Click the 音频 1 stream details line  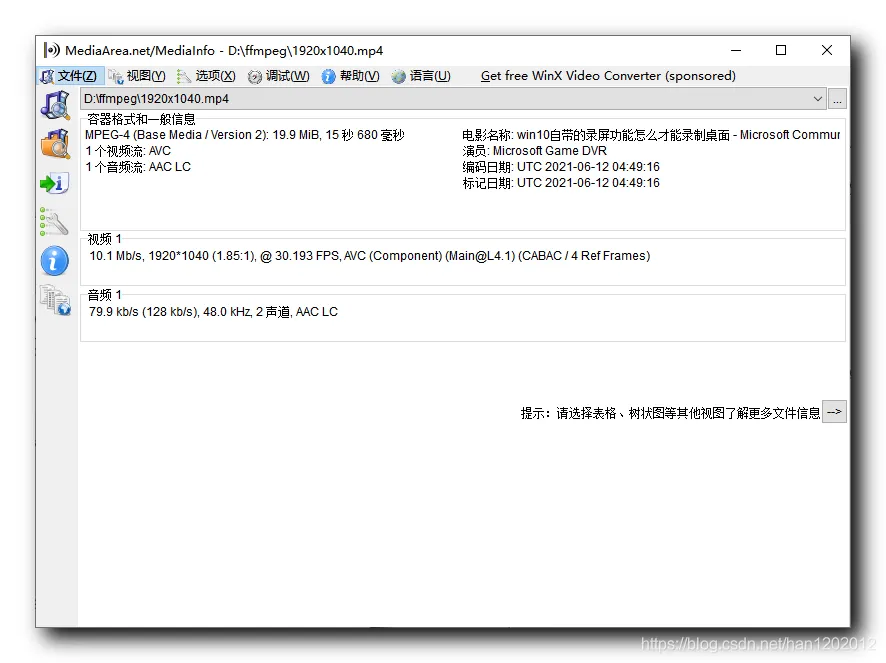213,312
